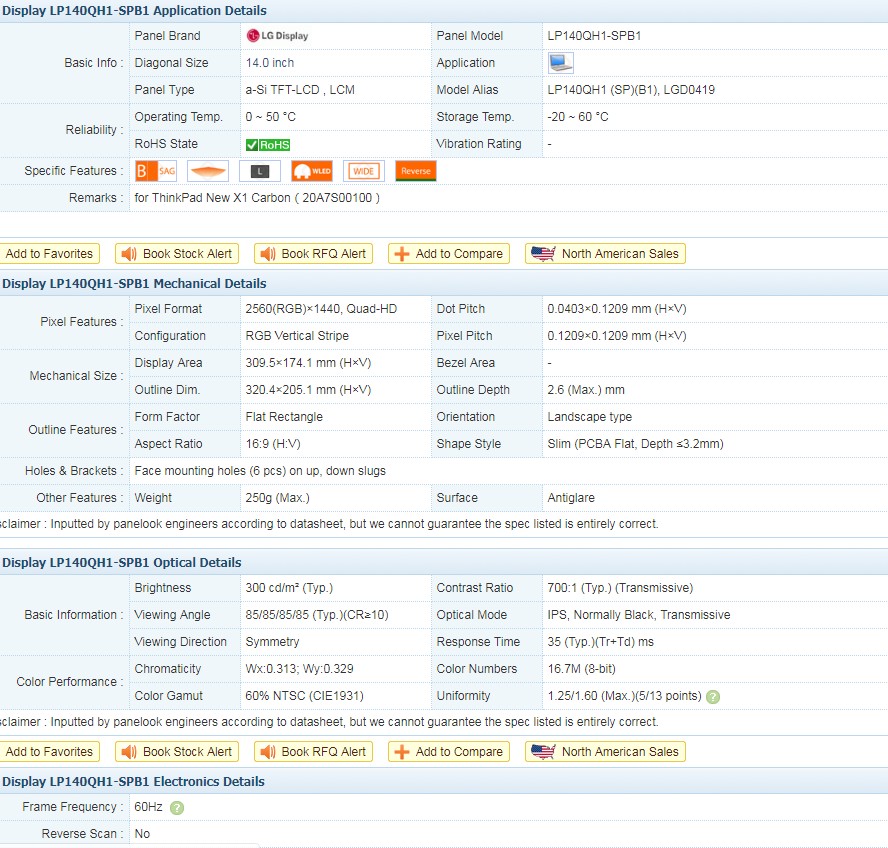Viewport: 888px width, 848px height.
Task: Click the WLED backlight feature icon
Action: tap(312, 171)
